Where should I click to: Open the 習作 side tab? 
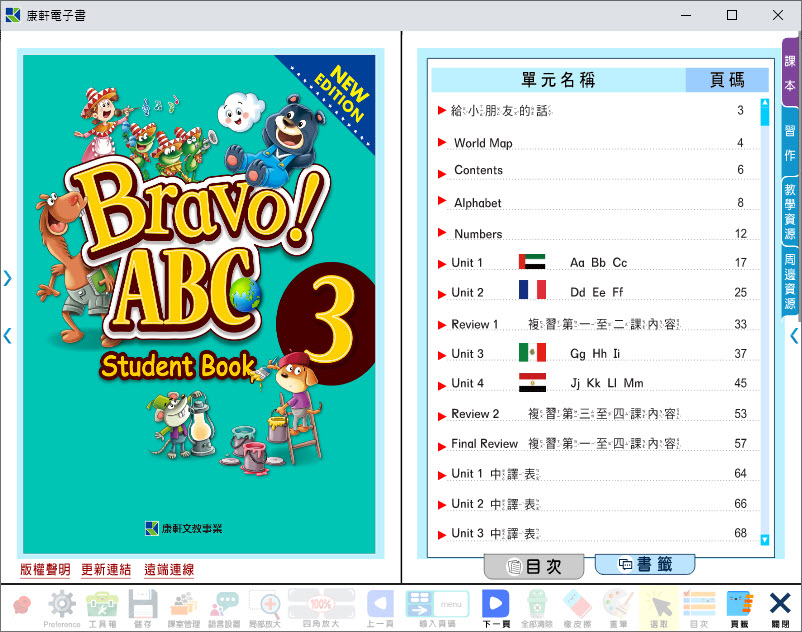pyautogui.click(x=790, y=142)
